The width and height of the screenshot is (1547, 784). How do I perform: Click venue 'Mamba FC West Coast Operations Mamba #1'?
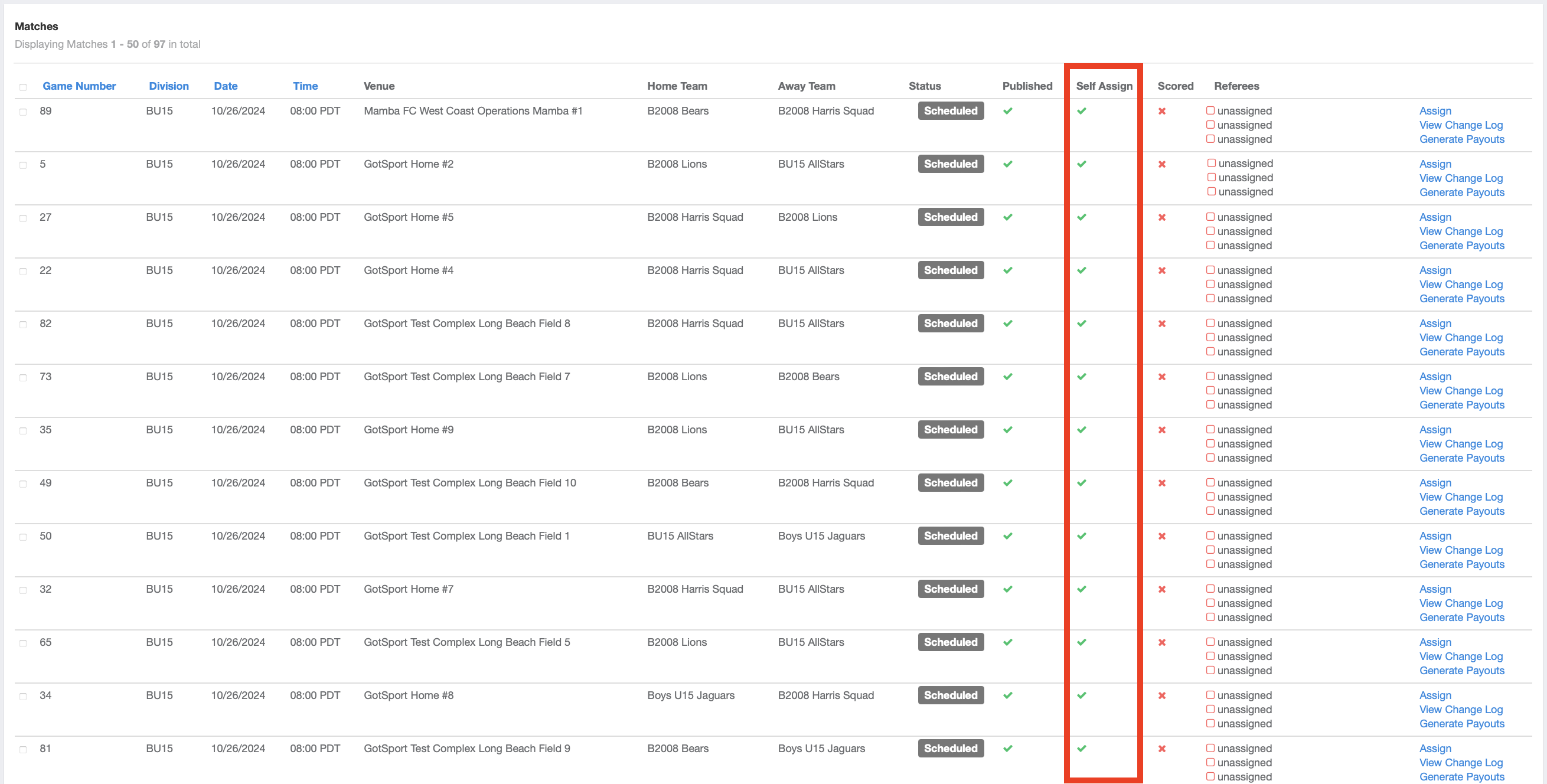[x=472, y=111]
